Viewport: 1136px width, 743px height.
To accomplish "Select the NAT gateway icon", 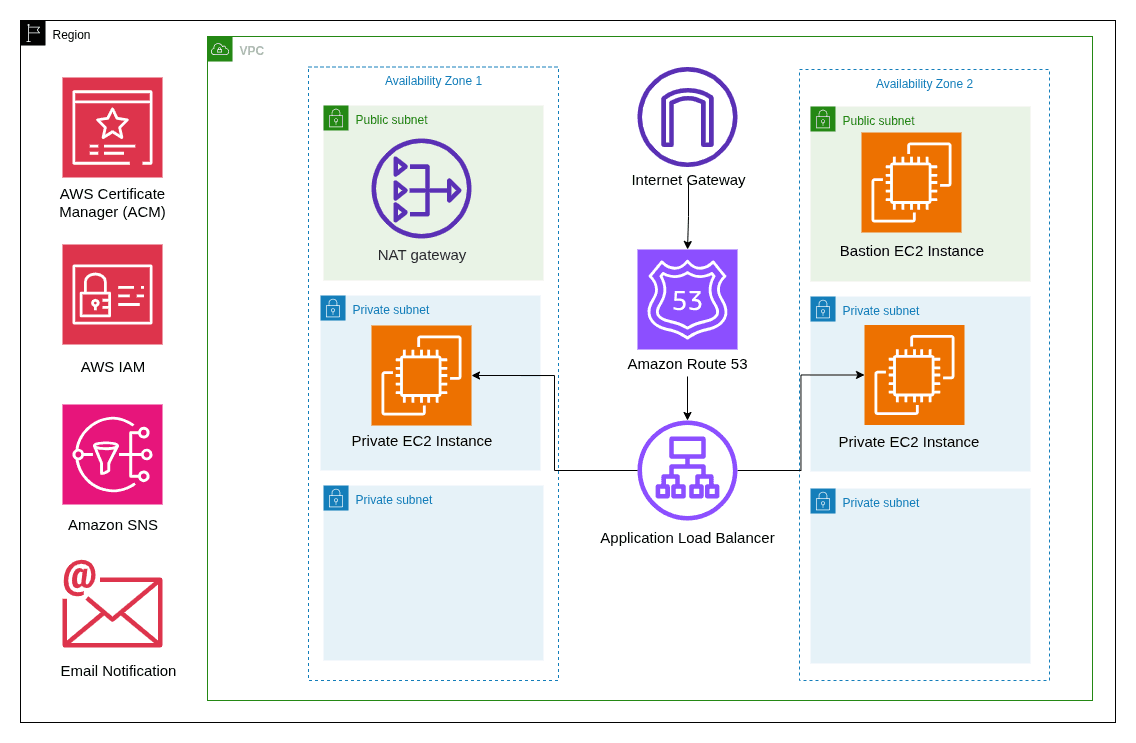I will tap(421, 188).
